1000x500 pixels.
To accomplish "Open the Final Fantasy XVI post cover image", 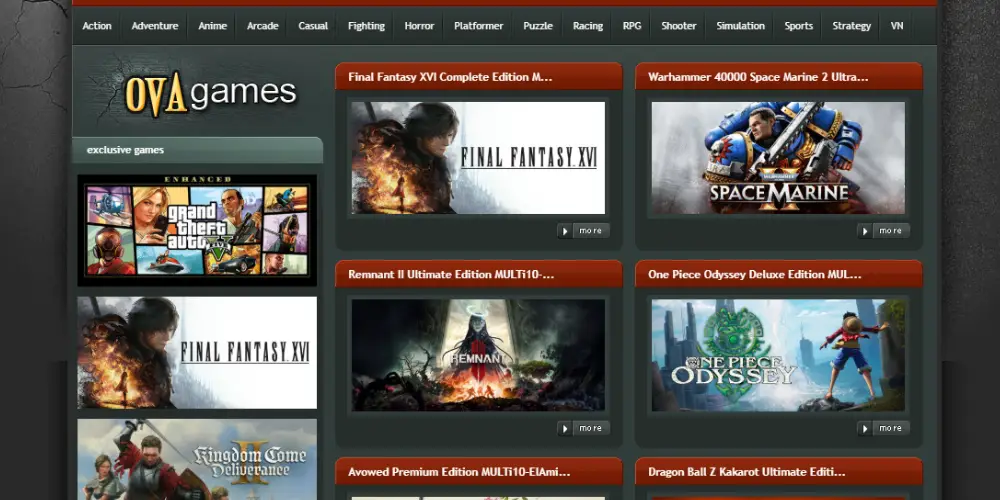I will [x=478, y=158].
